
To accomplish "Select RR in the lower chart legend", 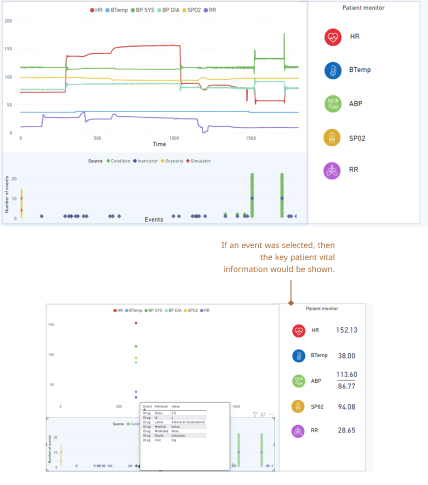I will click(205, 310).
